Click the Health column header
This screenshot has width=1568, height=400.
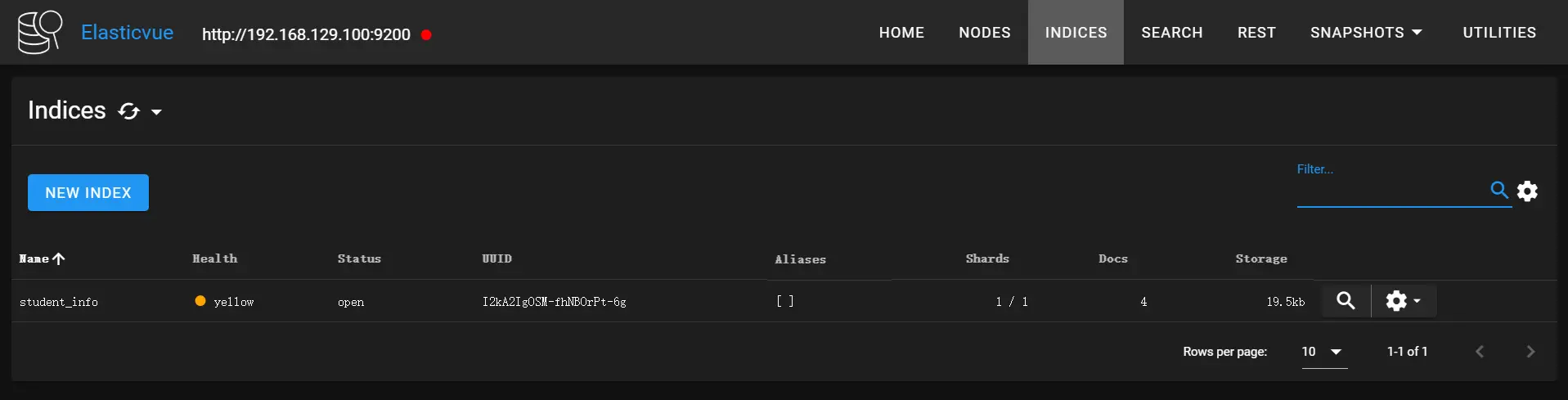(x=214, y=258)
